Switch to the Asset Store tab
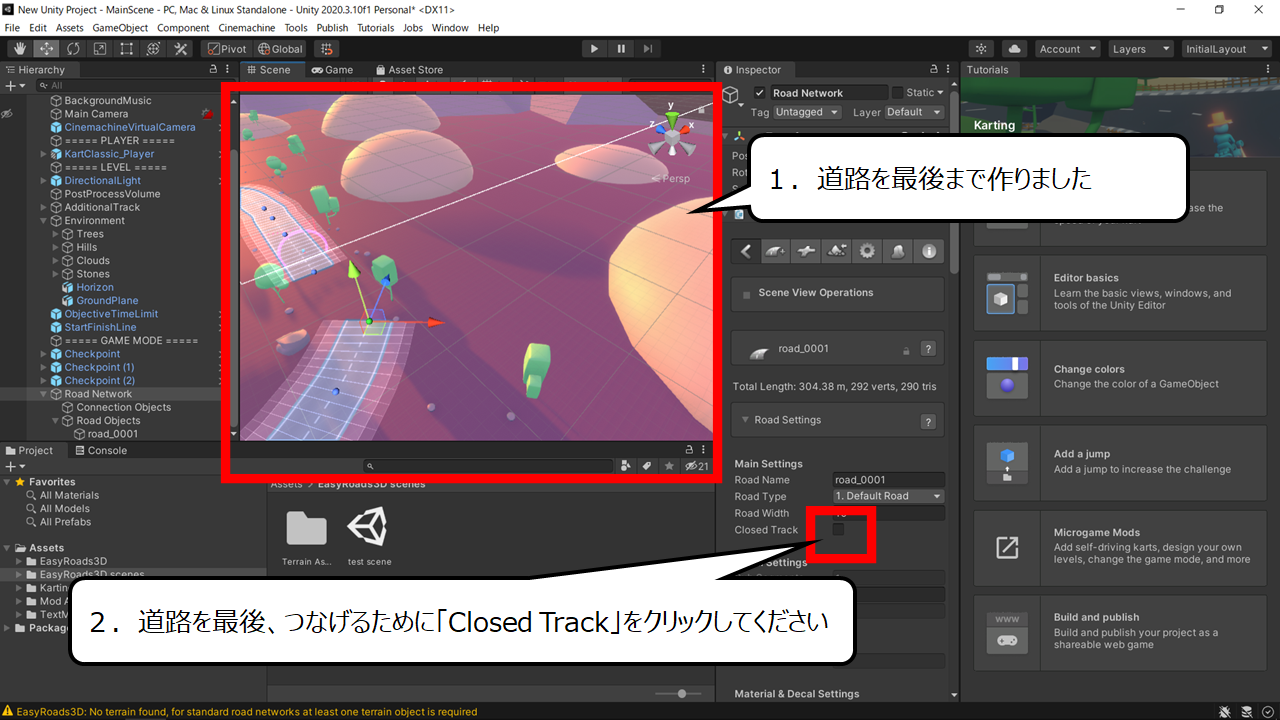The height and width of the screenshot is (720, 1280). coord(410,70)
